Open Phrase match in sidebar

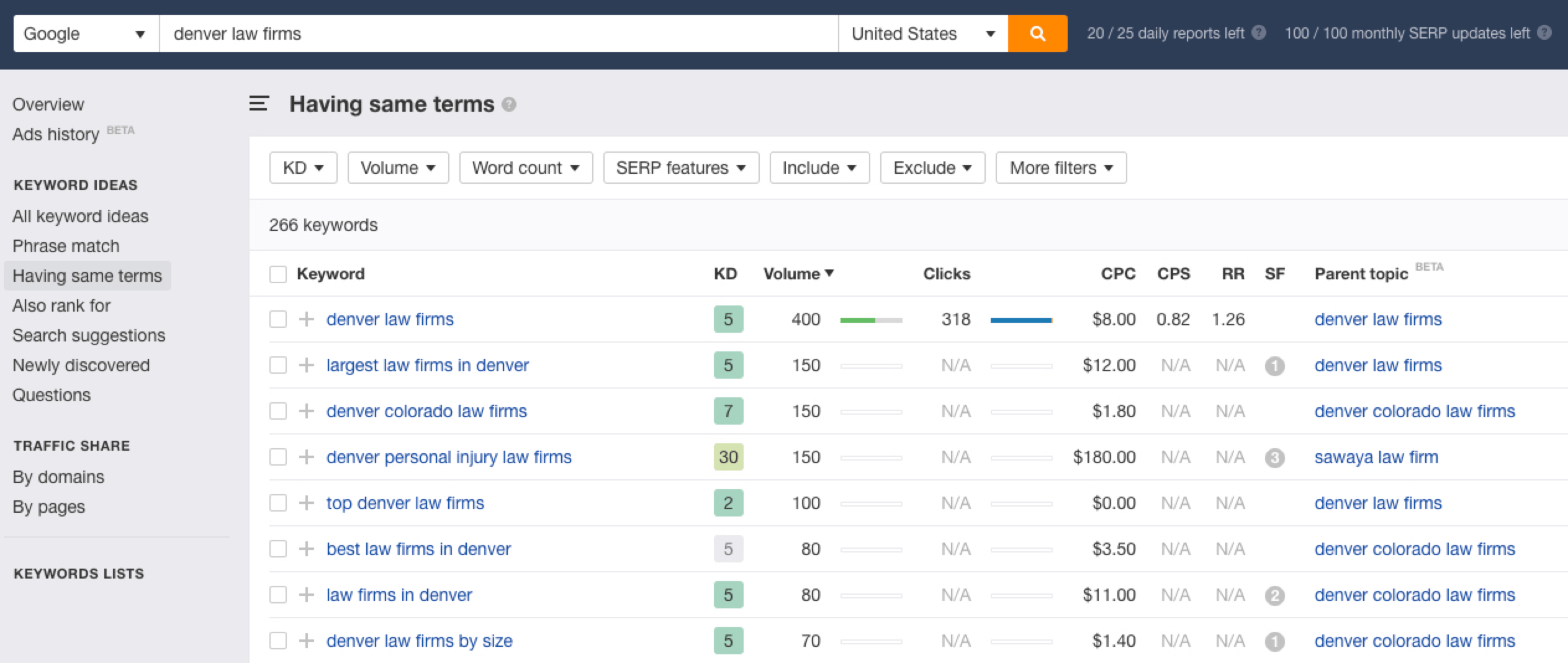pos(66,246)
